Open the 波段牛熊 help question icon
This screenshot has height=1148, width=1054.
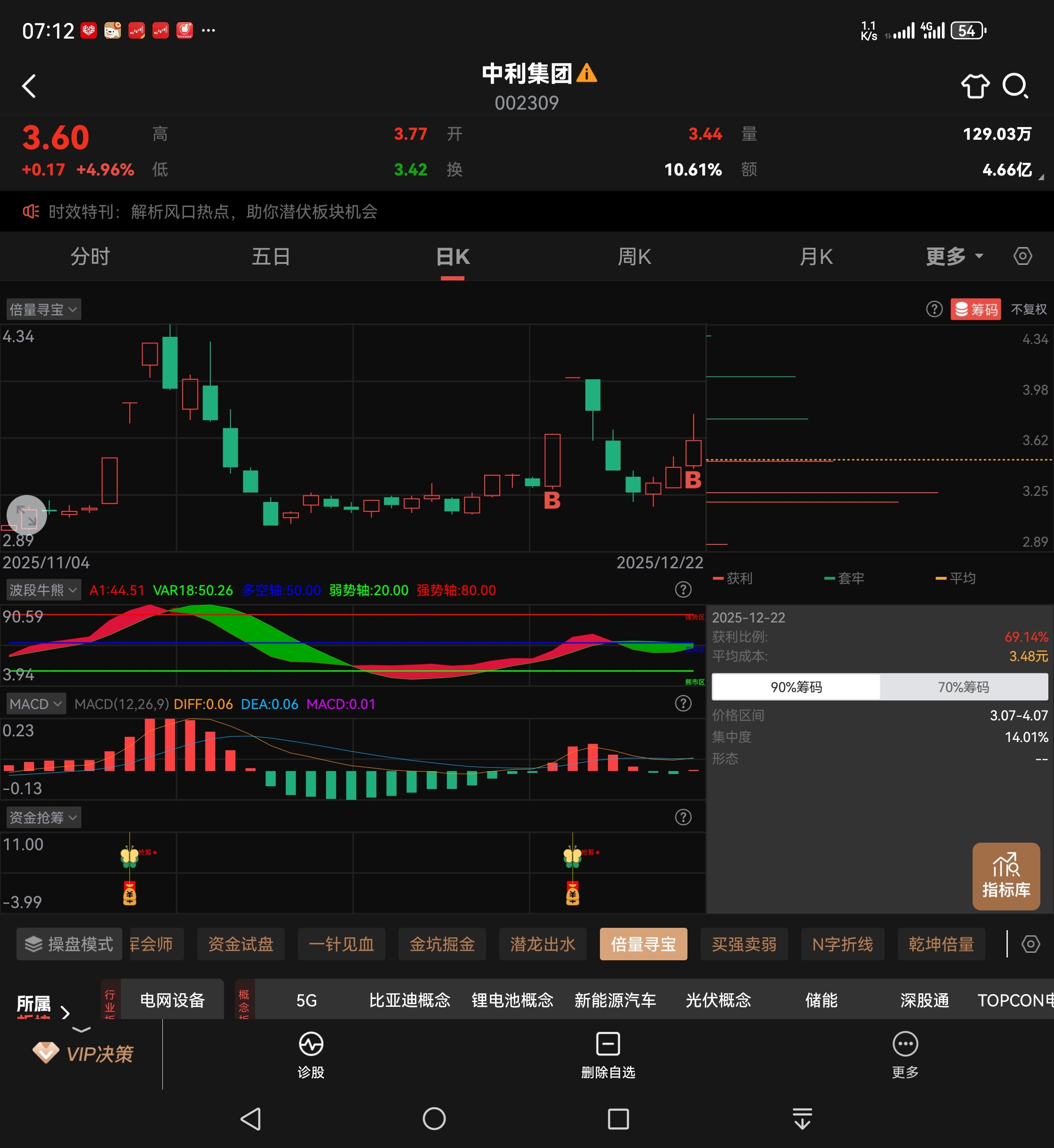pos(683,590)
